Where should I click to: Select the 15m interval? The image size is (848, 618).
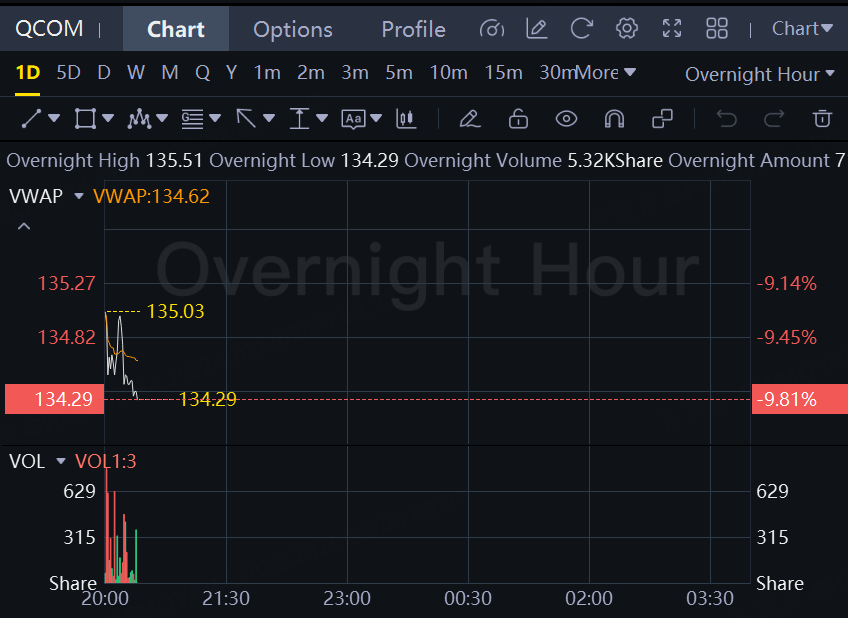(503, 73)
